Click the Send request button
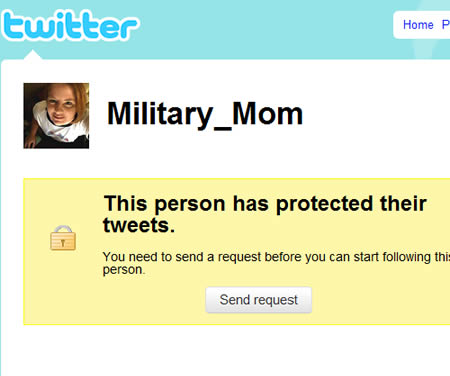 coord(259,300)
